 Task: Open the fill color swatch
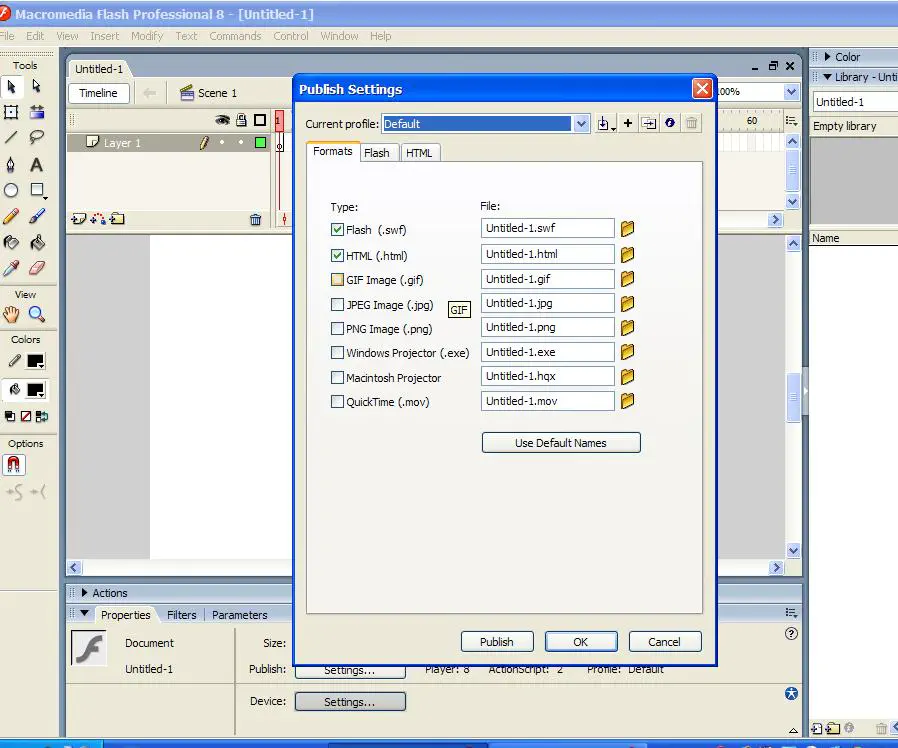coord(36,390)
